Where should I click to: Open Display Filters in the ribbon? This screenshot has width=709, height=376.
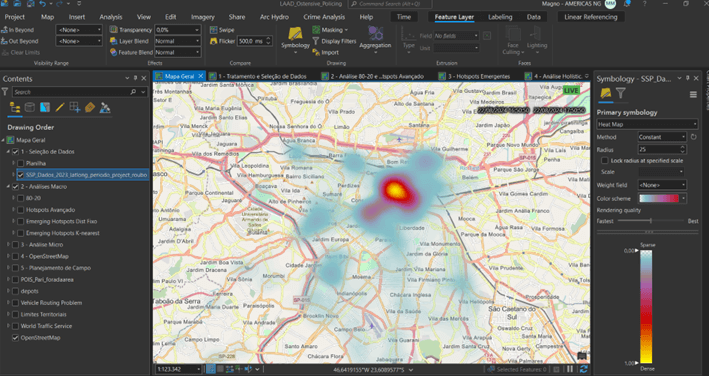pos(334,41)
